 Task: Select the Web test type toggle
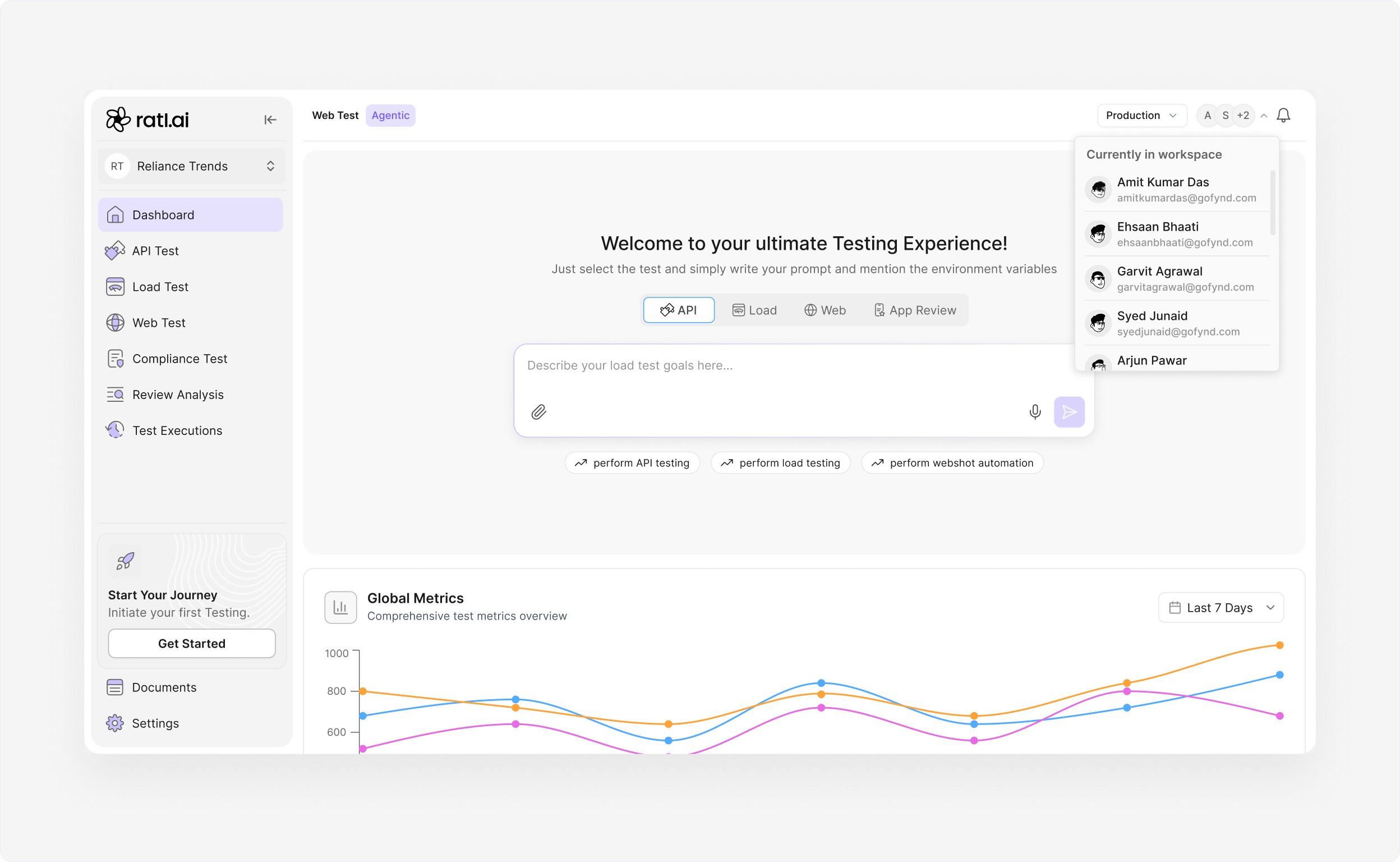point(825,310)
